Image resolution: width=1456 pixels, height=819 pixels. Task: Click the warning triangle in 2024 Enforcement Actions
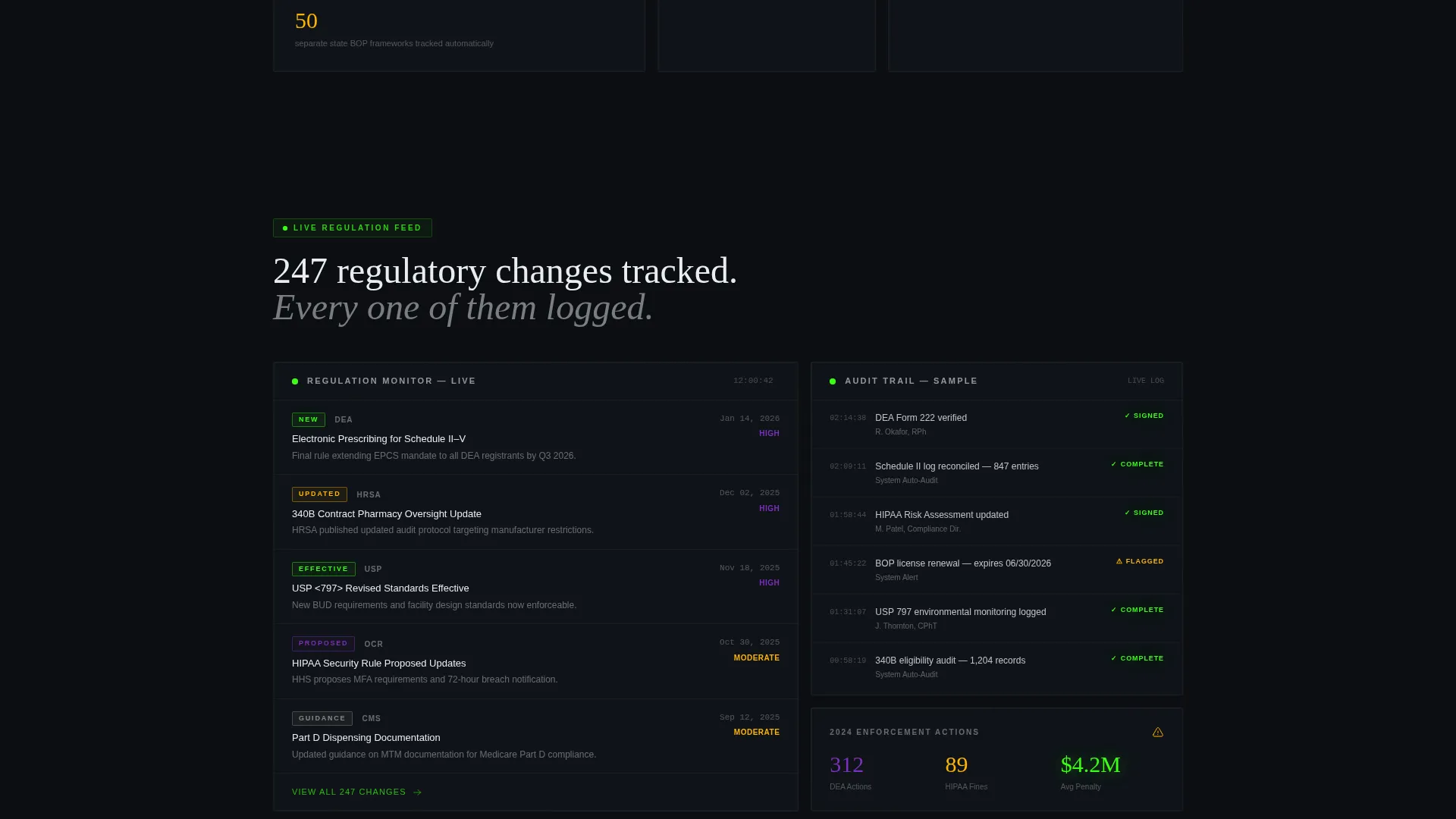1157,733
